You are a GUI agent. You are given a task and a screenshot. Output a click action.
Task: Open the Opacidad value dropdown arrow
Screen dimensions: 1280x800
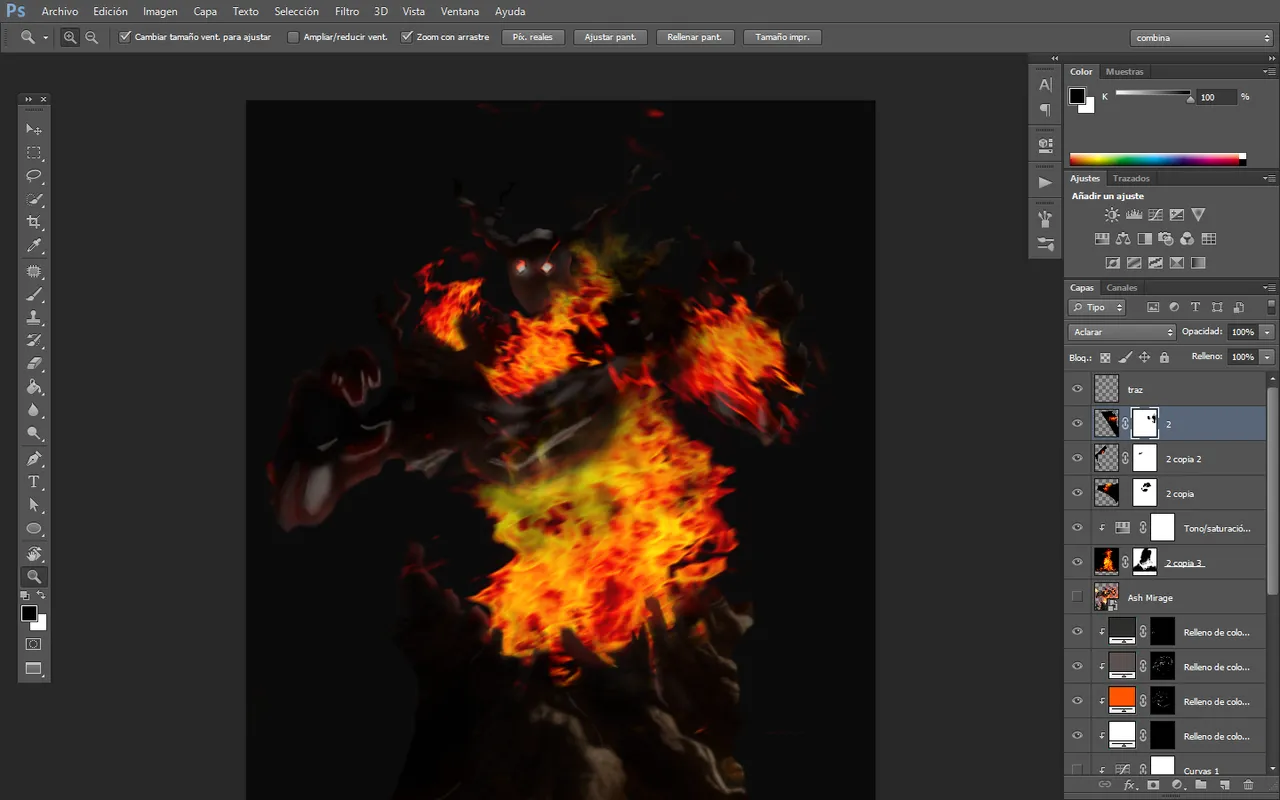[x=1267, y=332]
